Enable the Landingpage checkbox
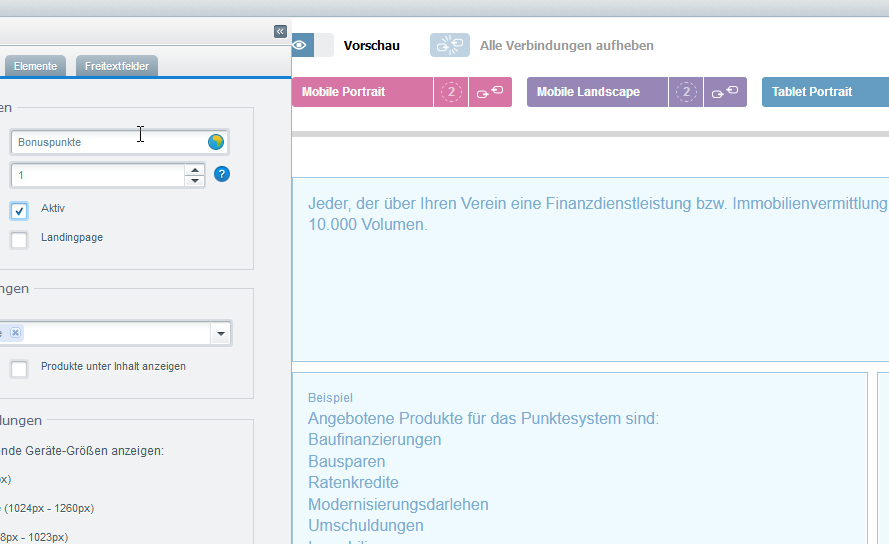889x544 pixels. pos(19,240)
